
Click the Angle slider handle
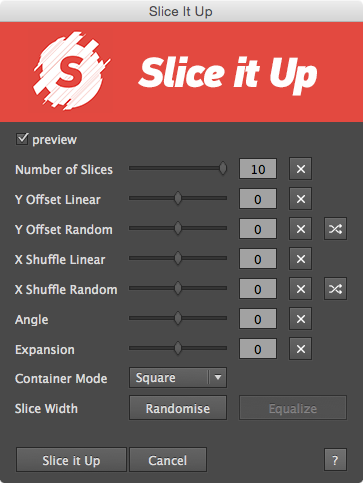point(178,318)
